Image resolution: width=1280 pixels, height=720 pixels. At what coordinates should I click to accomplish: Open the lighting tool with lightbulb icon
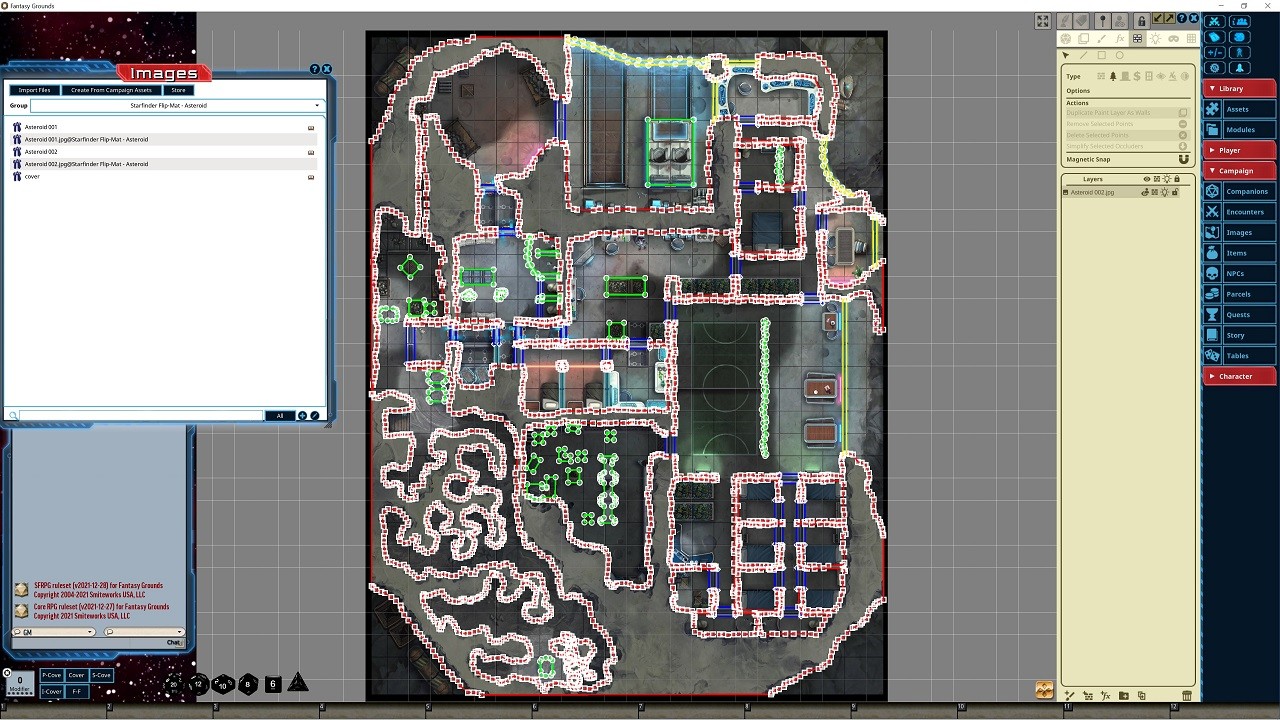[x=1155, y=39]
